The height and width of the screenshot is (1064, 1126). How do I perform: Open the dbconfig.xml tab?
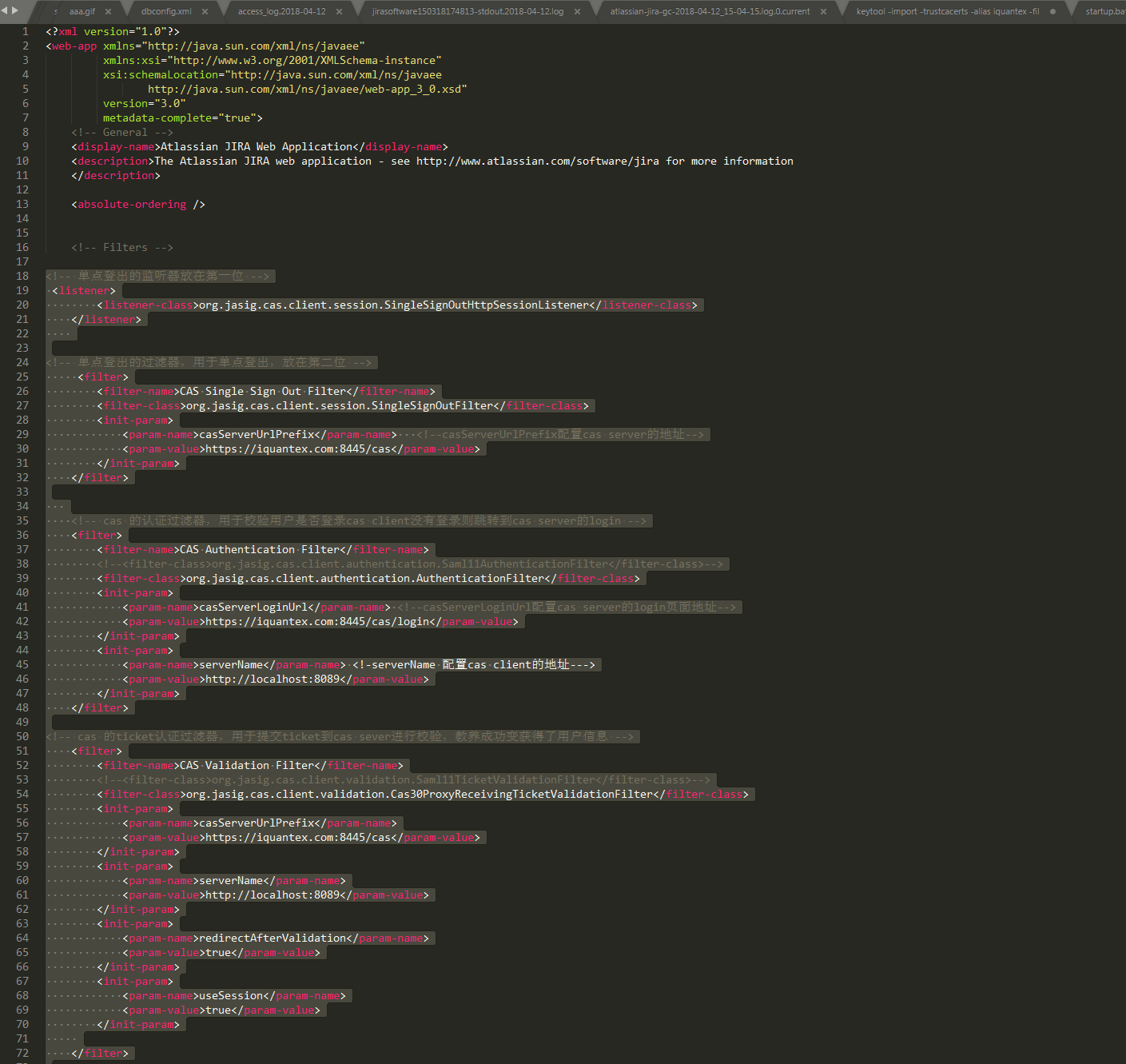pyautogui.click(x=166, y=12)
